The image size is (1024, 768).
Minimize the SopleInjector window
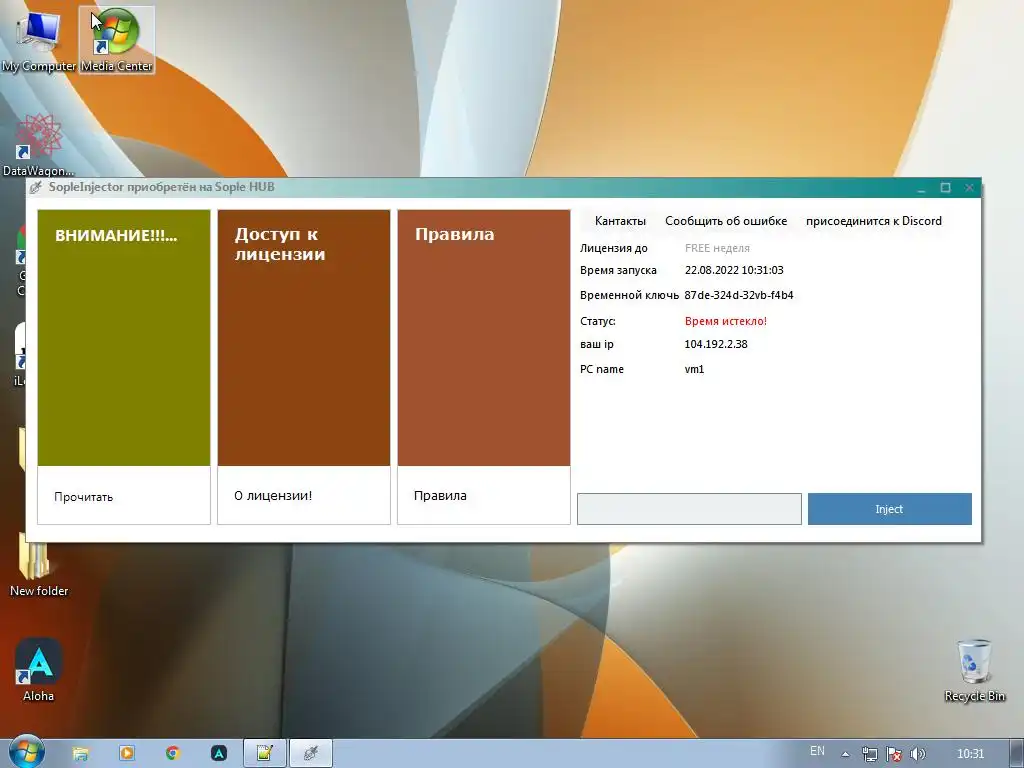tap(921, 188)
